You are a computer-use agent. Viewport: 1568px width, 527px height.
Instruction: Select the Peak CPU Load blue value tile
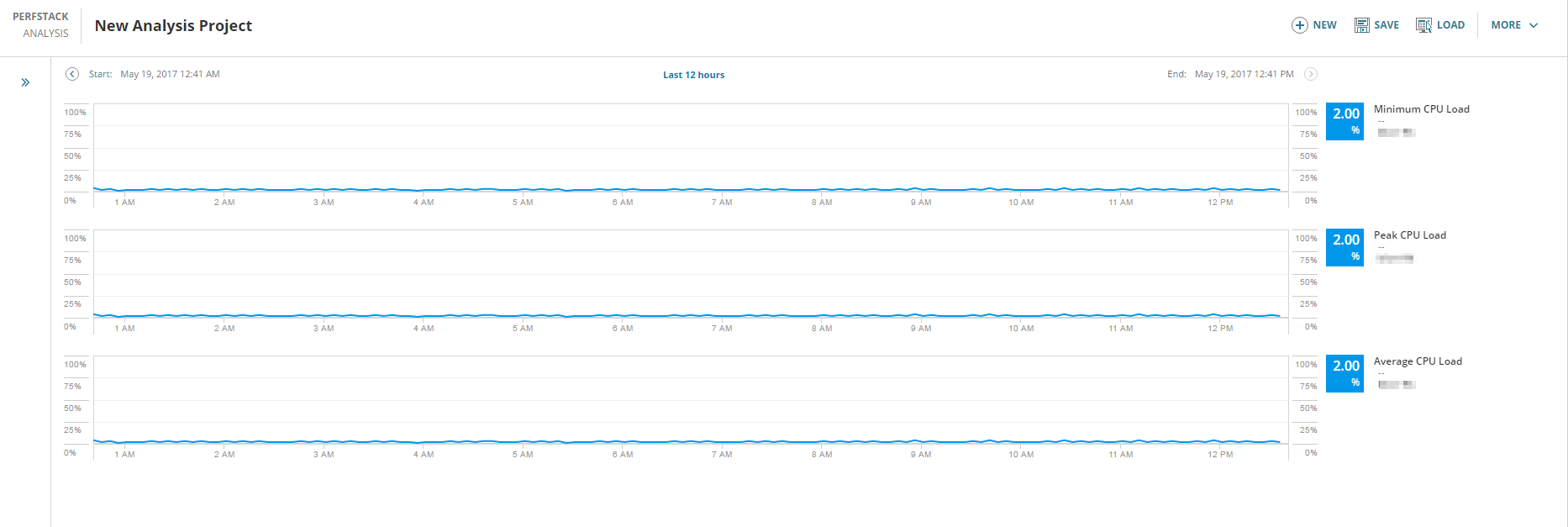1344,247
